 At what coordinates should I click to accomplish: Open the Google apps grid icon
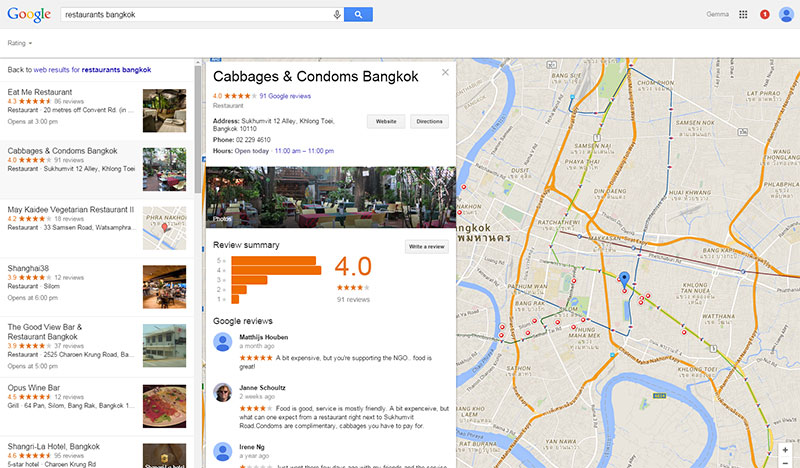(743, 14)
